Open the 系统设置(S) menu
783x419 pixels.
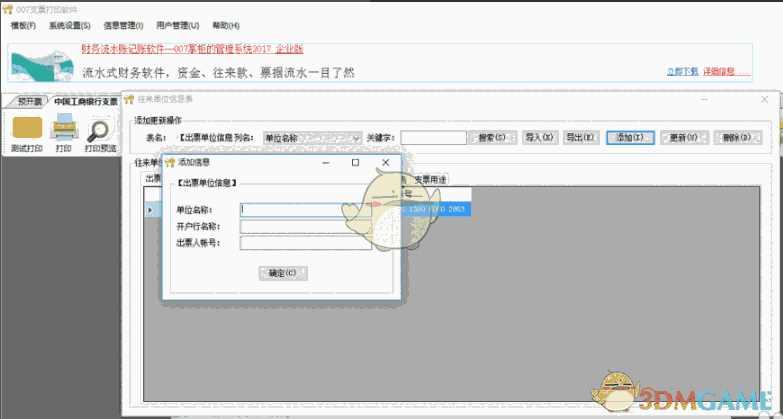pos(69,25)
